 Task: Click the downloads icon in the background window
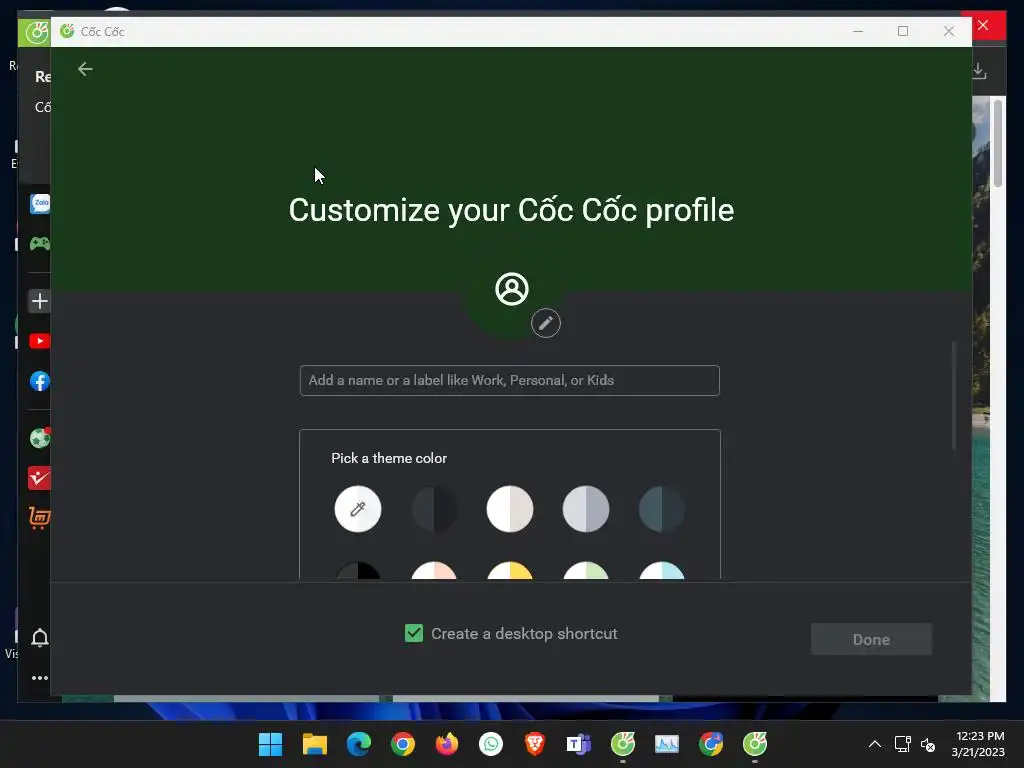pyautogui.click(x=979, y=71)
